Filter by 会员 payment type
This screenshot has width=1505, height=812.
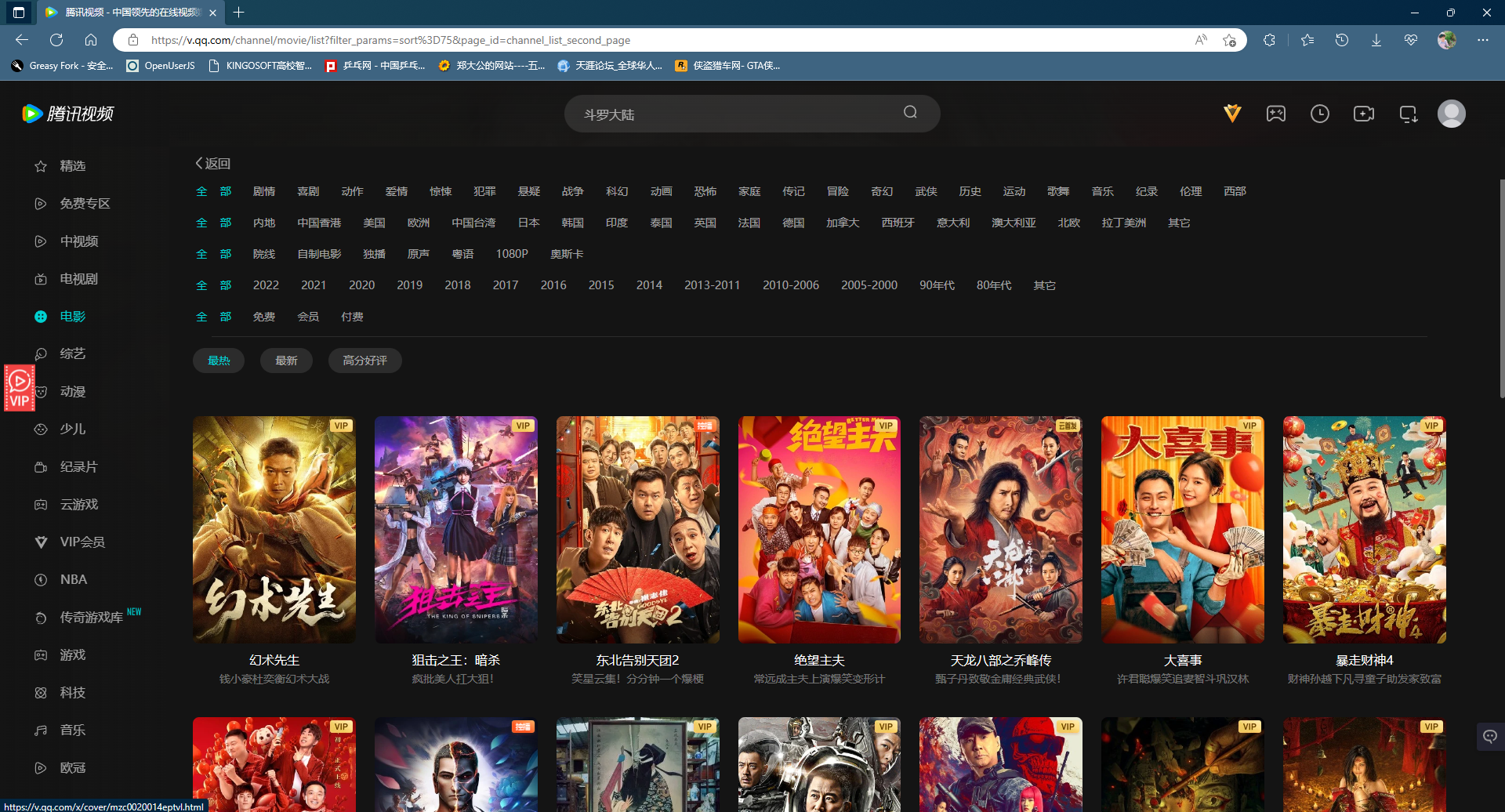click(x=308, y=317)
